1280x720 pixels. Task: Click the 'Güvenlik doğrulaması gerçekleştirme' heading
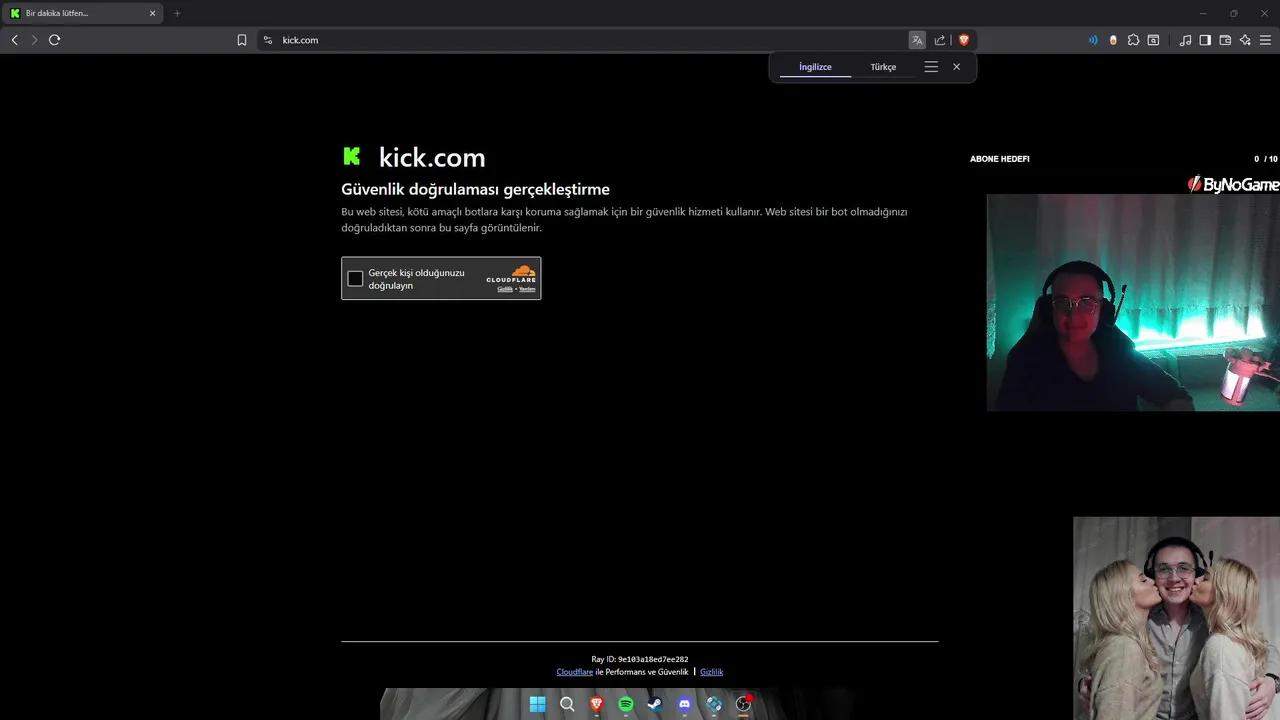[475, 189]
